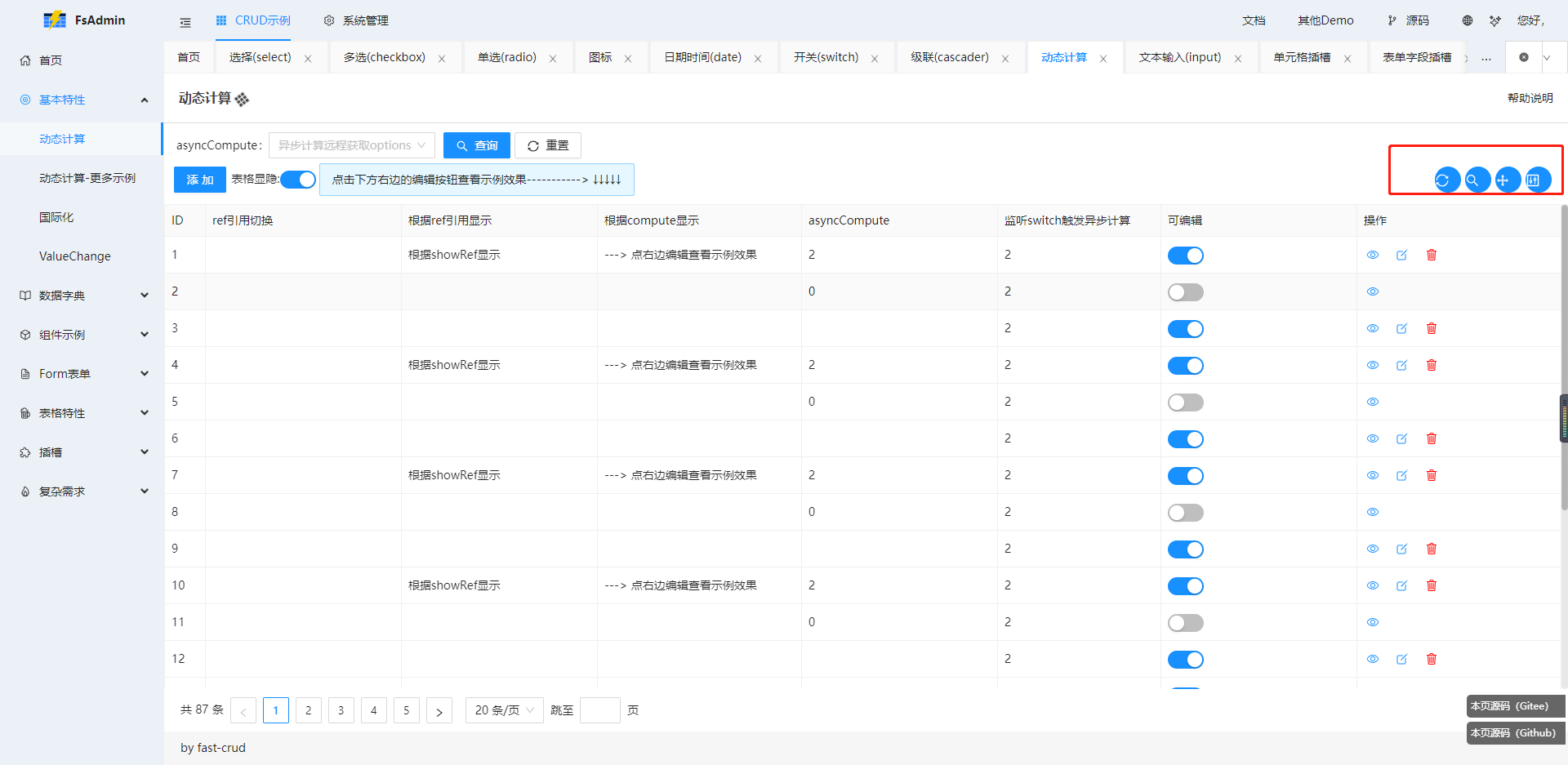
Task: Open the 帮助说明 help link
Action: click(x=1530, y=98)
